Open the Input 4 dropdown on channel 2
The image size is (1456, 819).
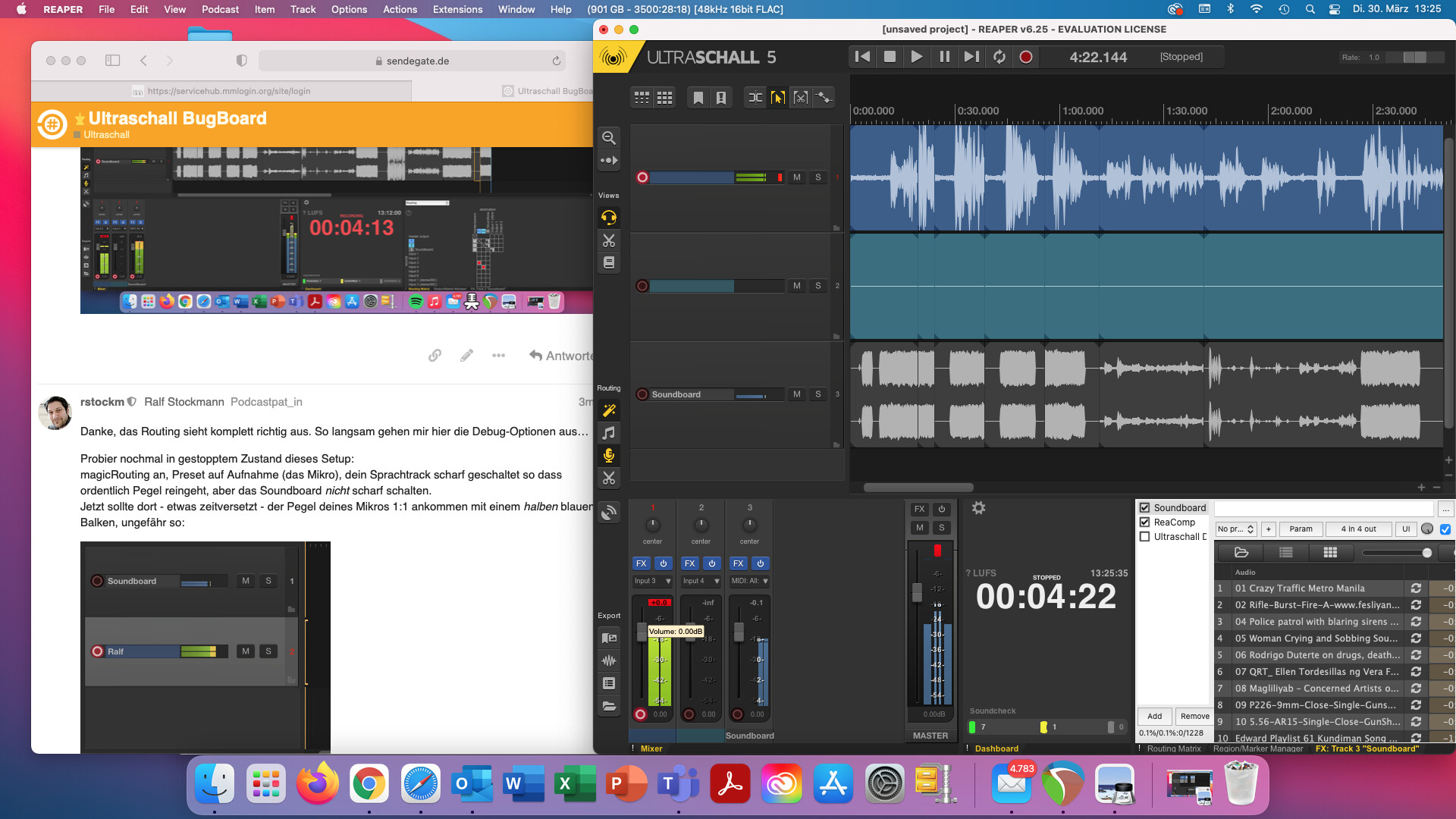[x=701, y=581]
